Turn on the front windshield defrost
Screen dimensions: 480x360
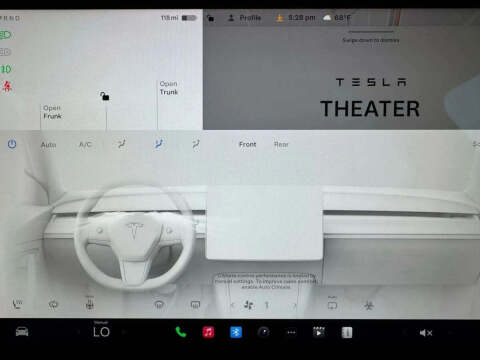159,304
